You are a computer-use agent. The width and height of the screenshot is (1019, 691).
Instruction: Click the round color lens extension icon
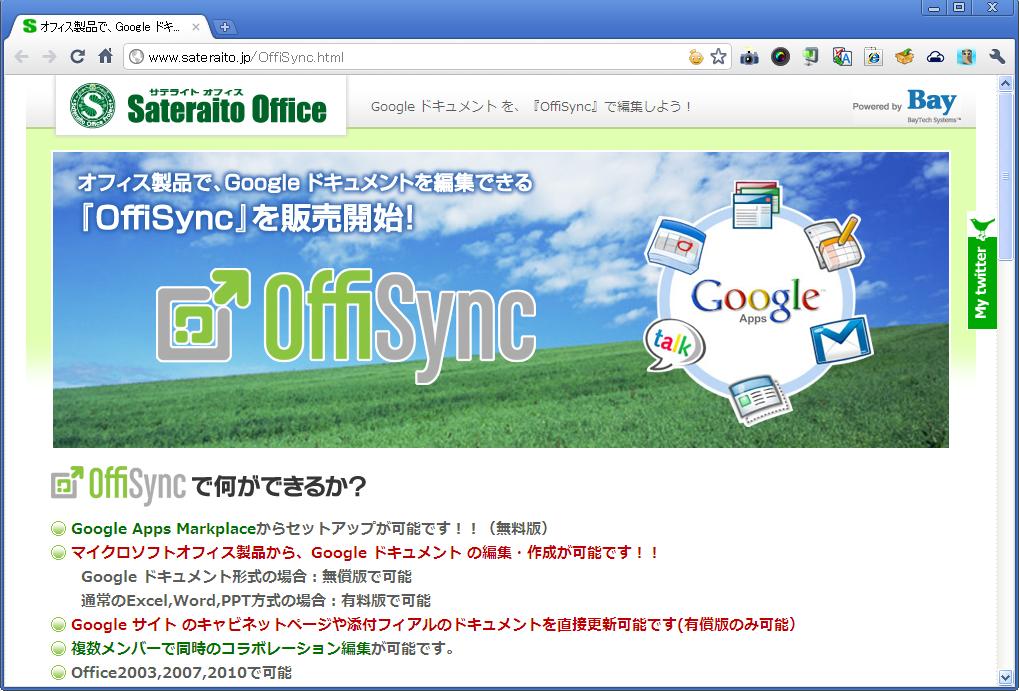tap(780, 57)
